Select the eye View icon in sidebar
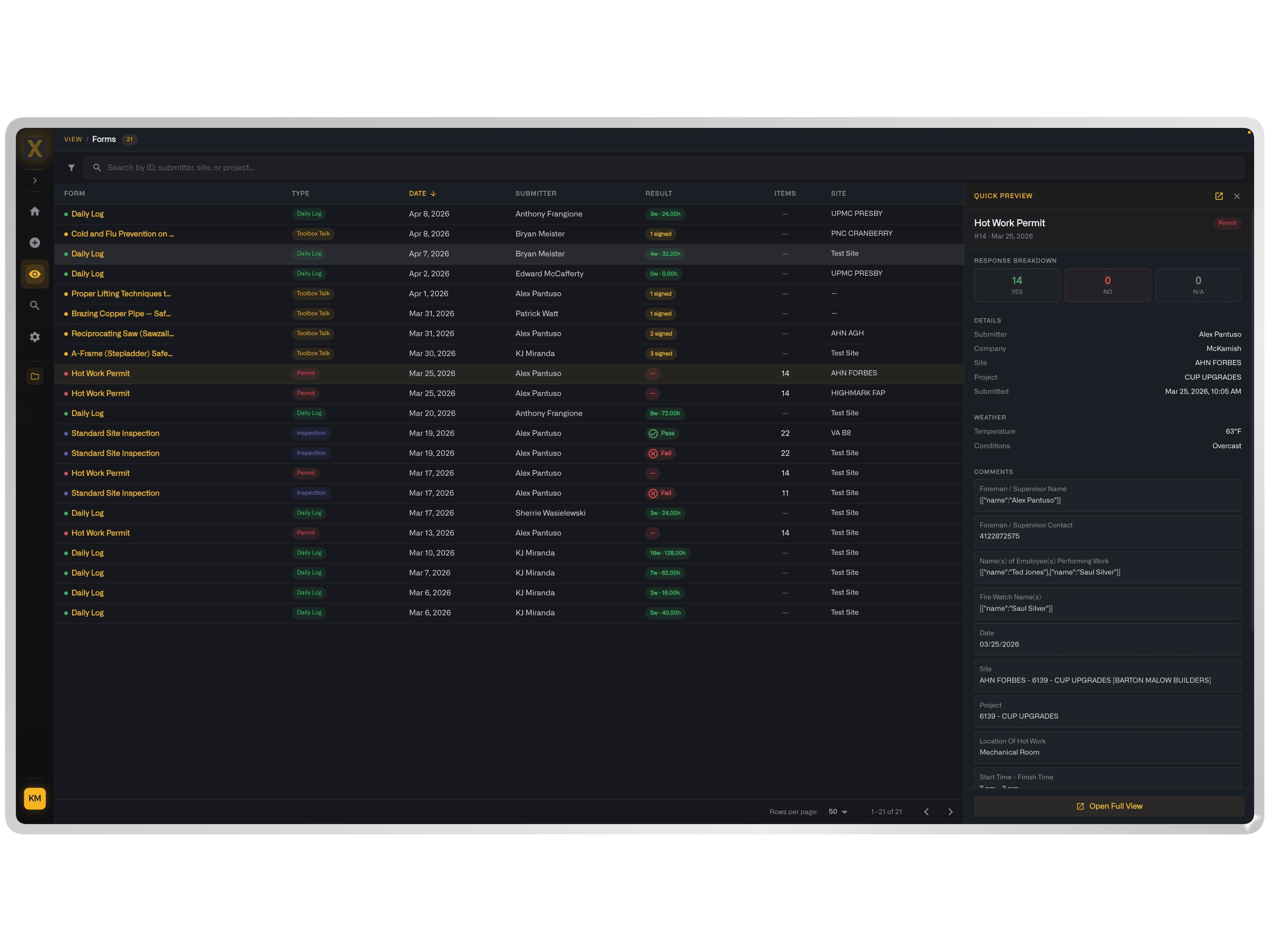This screenshot has height=952, width=1270. (x=35, y=274)
